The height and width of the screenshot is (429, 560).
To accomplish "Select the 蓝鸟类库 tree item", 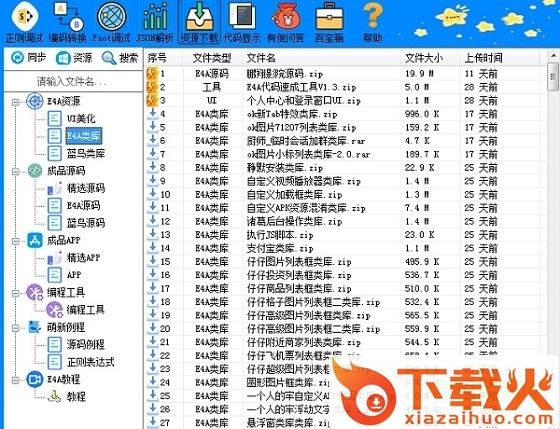I will click(x=86, y=154).
